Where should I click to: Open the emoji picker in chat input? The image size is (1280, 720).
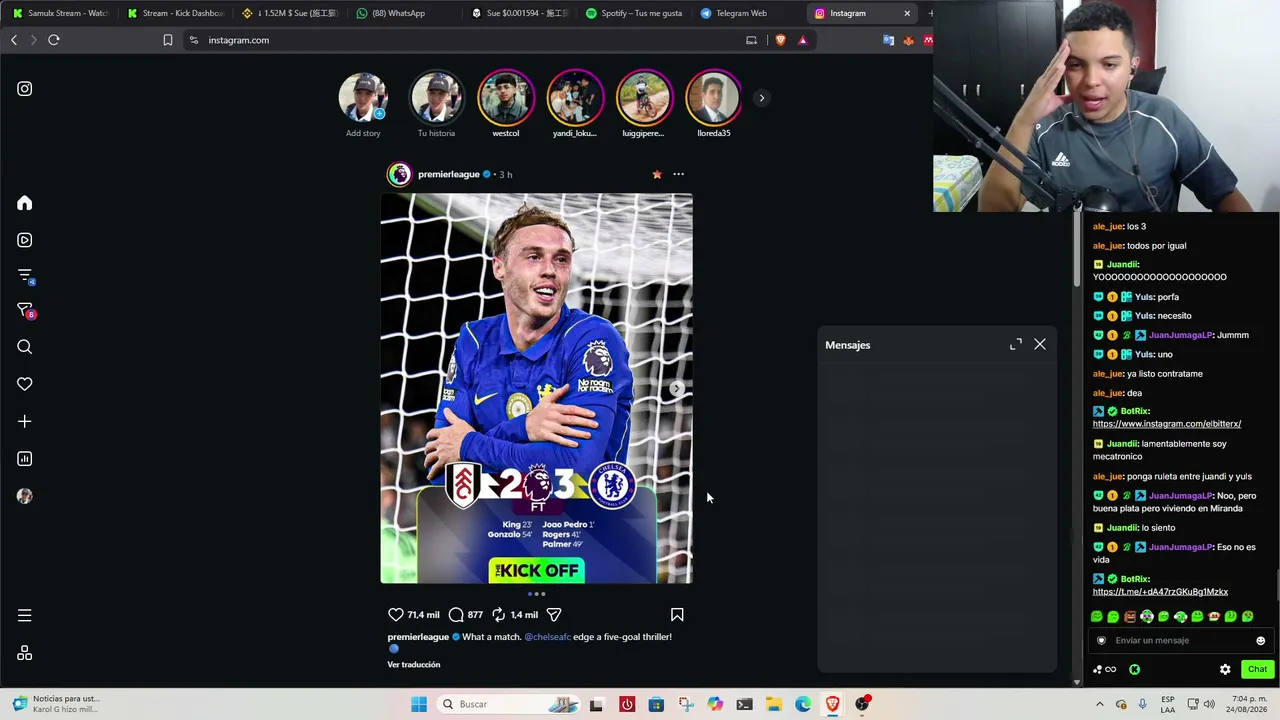pyautogui.click(x=1260, y=641)
